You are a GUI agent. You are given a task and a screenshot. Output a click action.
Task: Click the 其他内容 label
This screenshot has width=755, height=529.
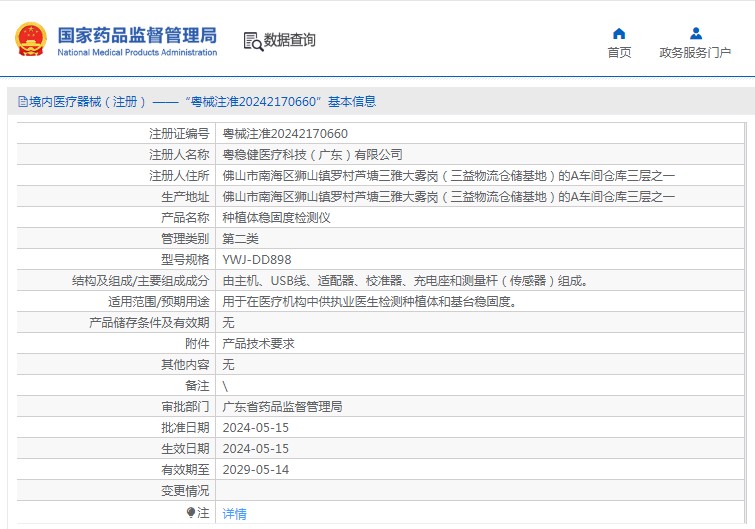185,365
